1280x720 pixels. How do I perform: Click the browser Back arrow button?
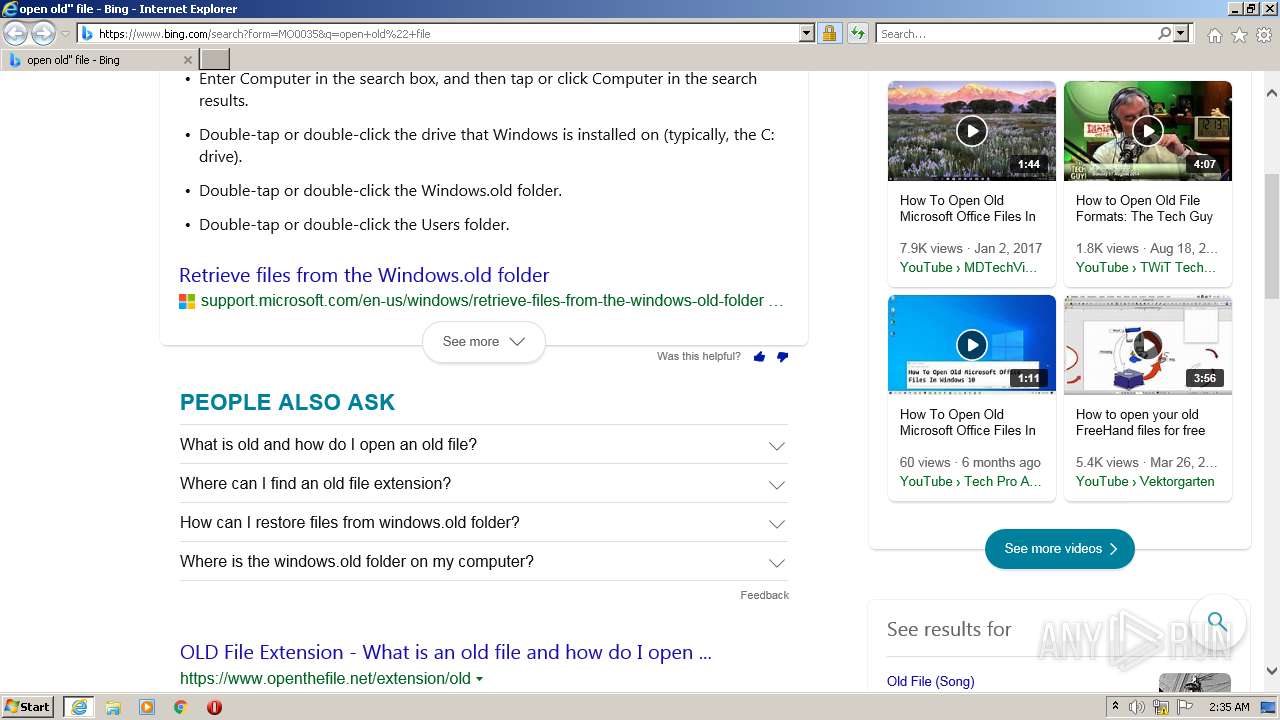[16, 33]
